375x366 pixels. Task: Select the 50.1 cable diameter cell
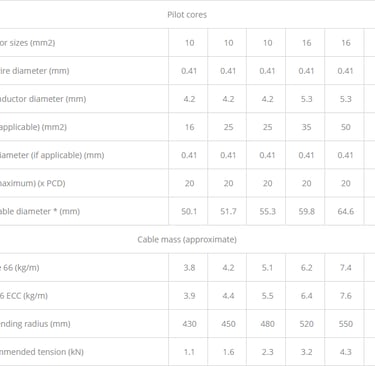[189, 211]
